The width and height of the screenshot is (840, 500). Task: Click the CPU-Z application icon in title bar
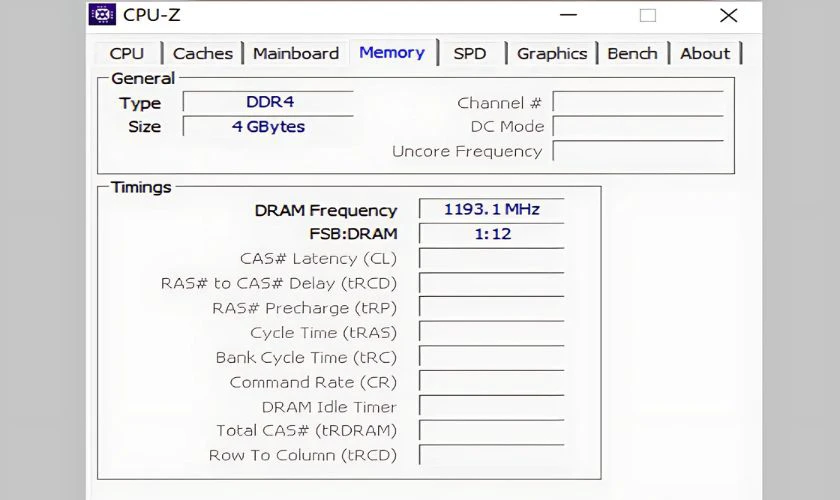point(102,14)
